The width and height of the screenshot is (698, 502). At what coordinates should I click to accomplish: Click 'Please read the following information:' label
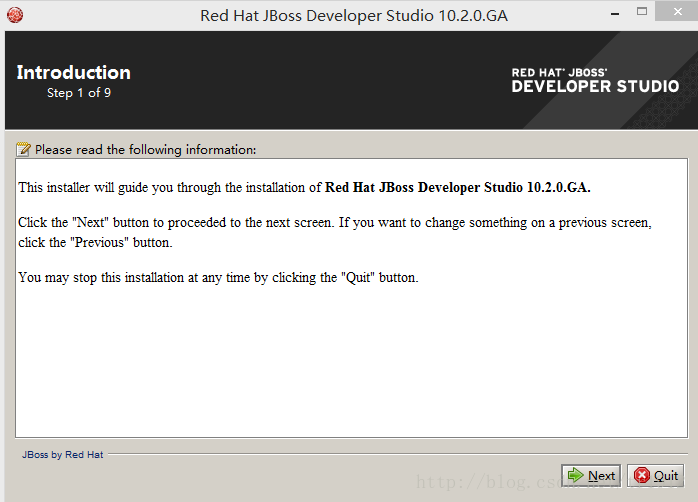146,150
